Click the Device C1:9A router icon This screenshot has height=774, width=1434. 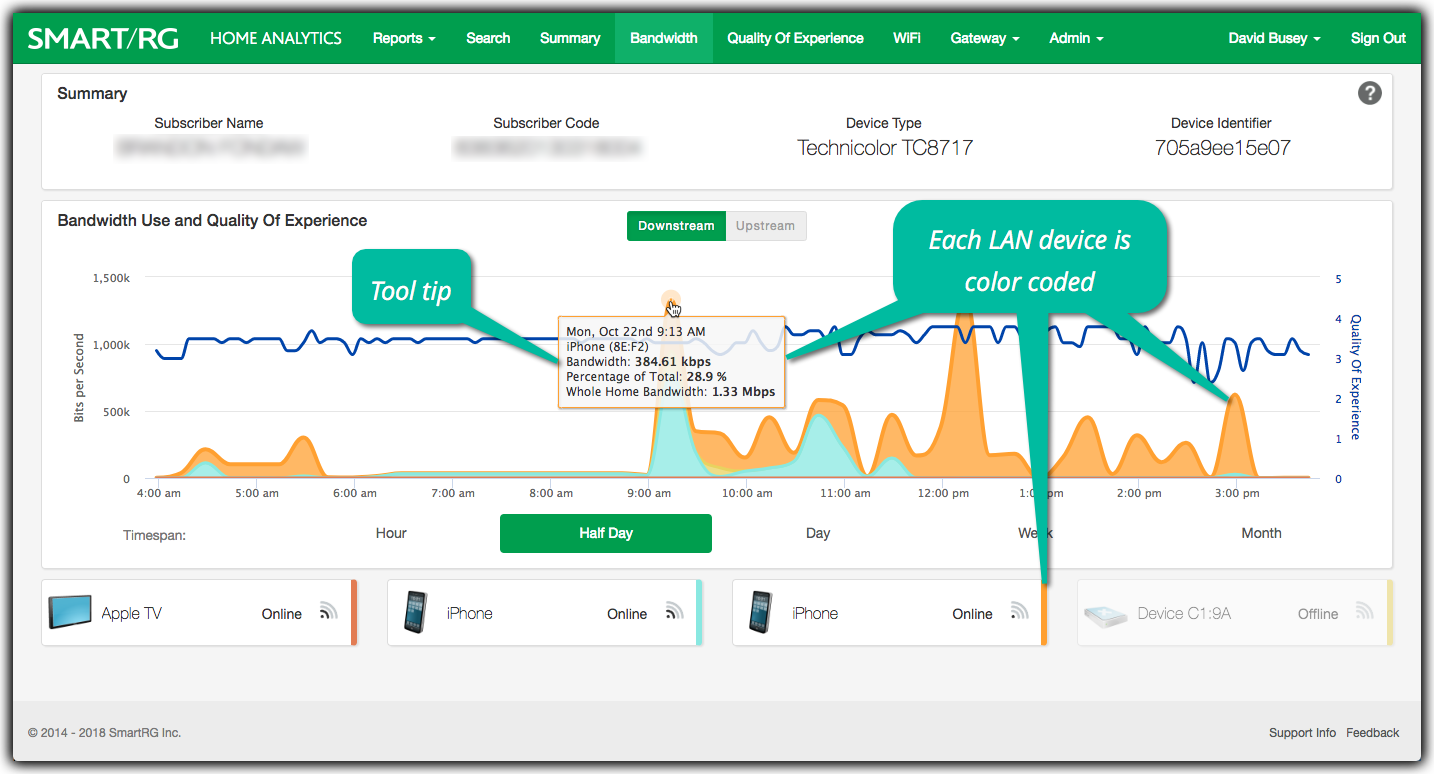[x=1106, y=613]
